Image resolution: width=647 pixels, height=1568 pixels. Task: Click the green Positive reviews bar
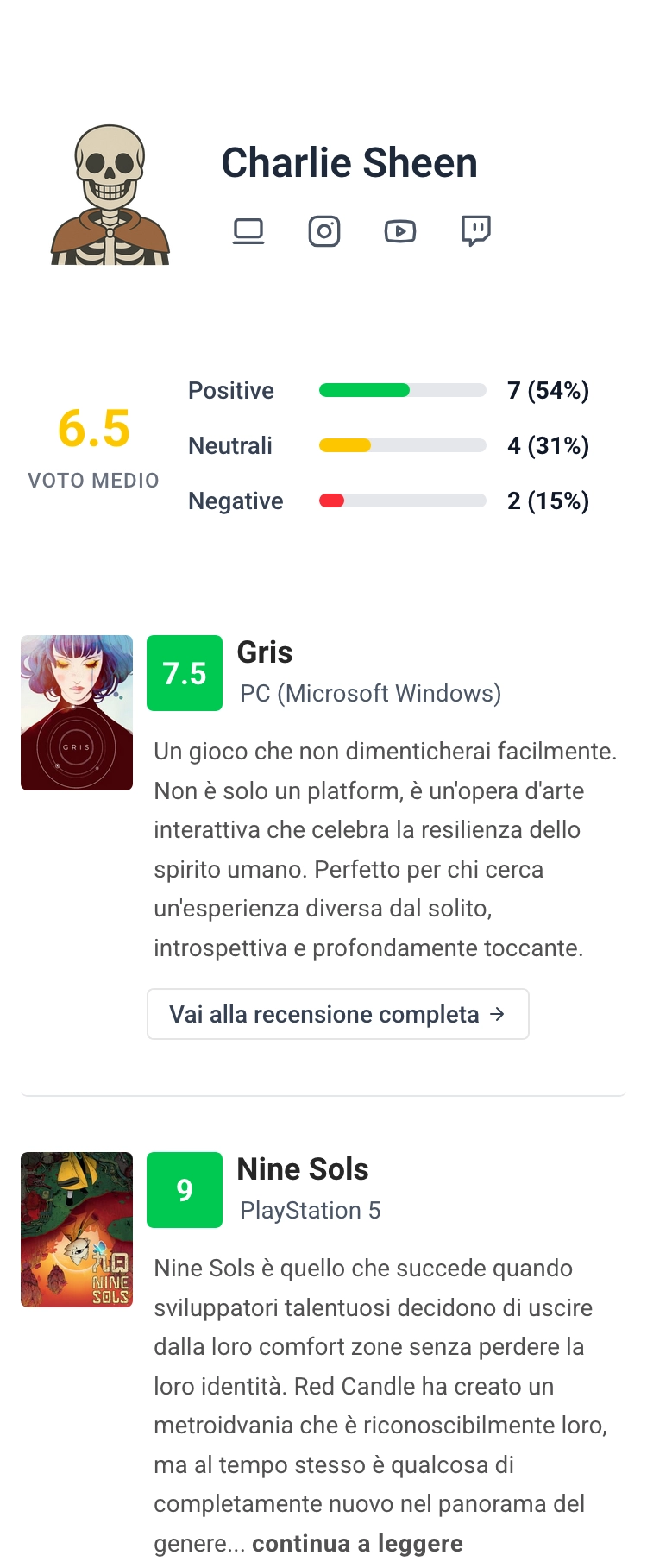coord(364,390)
